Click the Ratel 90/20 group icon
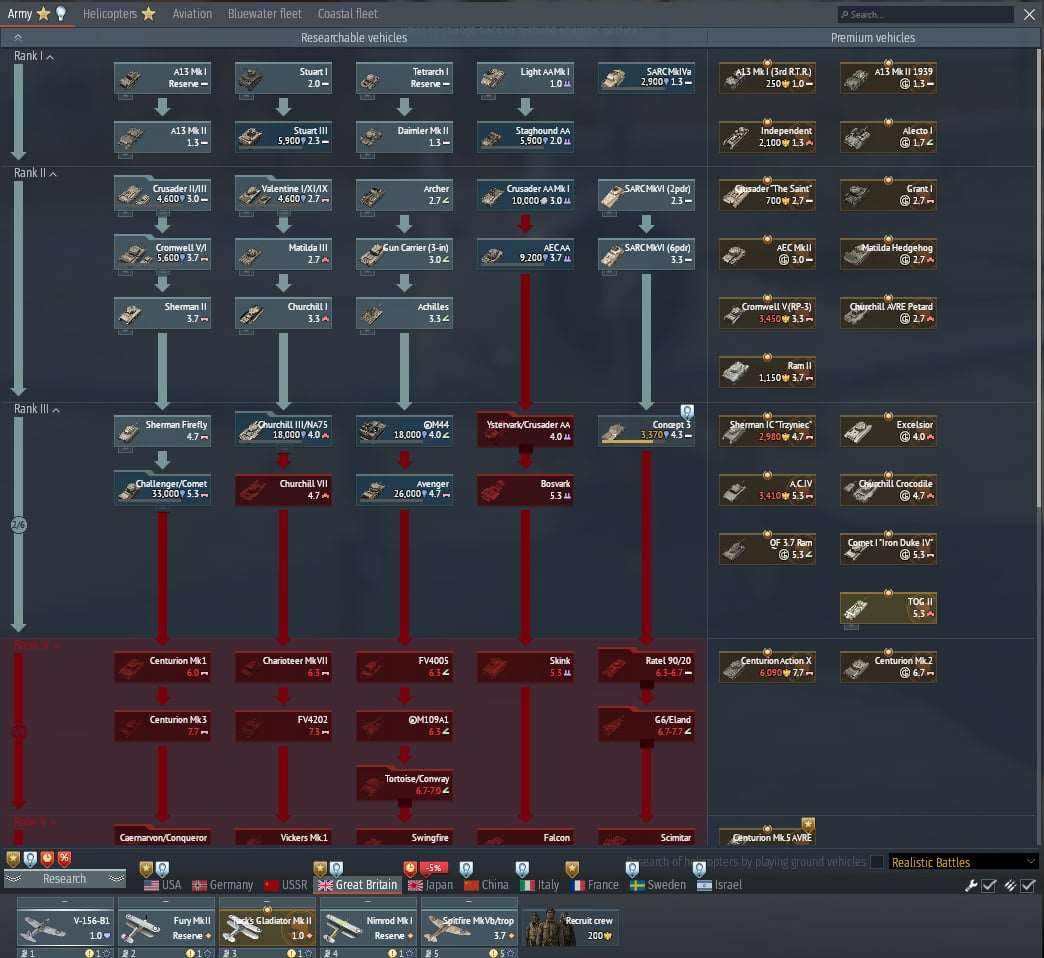Viewport: 1044px width, 958px height. tap(613, 668)
